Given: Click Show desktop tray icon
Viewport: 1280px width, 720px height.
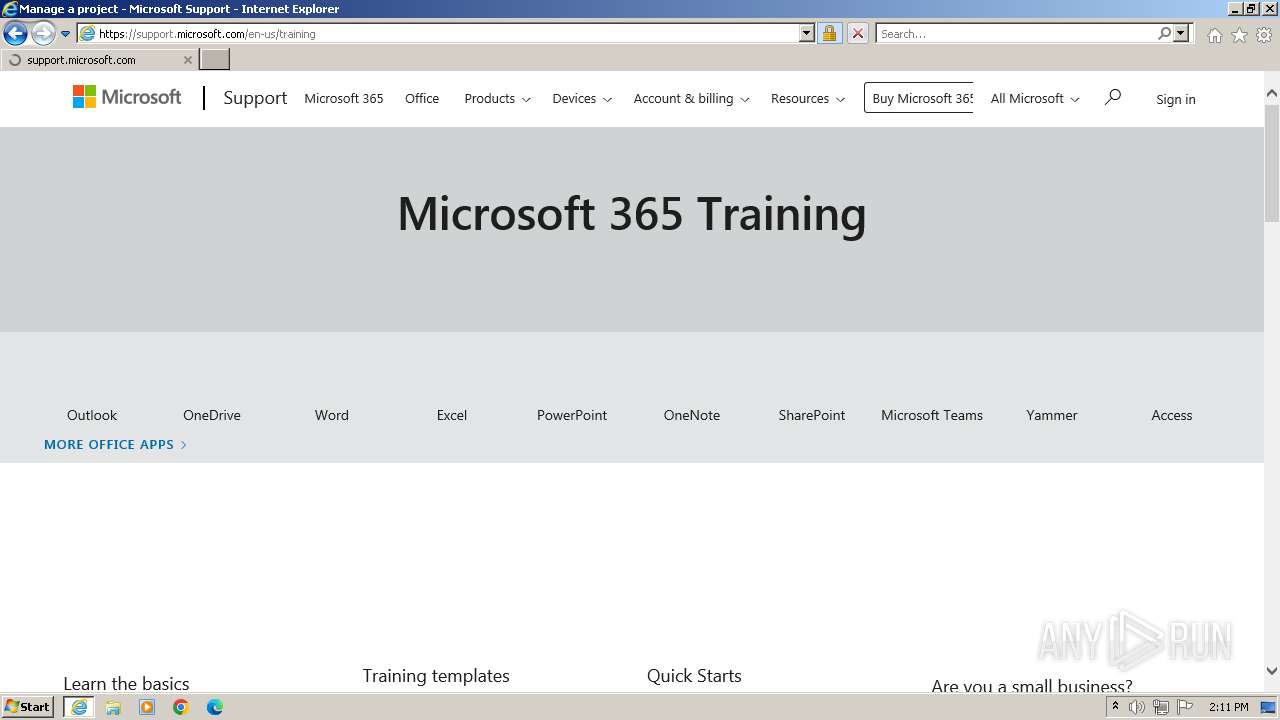Looking at the screenshot, I should (1269, 707).
